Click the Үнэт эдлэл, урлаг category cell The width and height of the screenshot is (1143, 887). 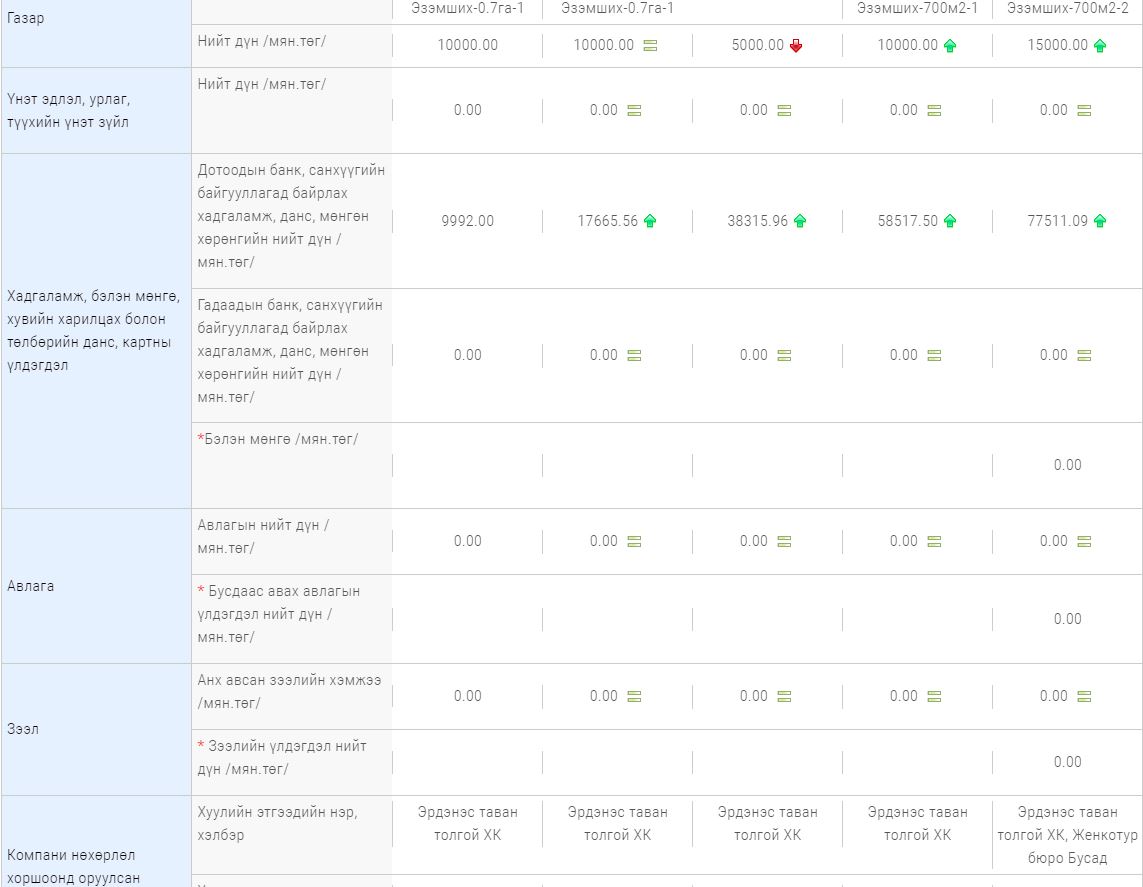tap(96, 111)
